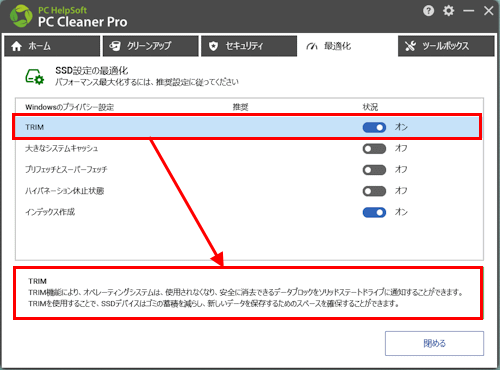The height and width of the screenshot is (370, 500).
Task: Switch to the セキュリティ tab
Action: click(x=249, y=46)
